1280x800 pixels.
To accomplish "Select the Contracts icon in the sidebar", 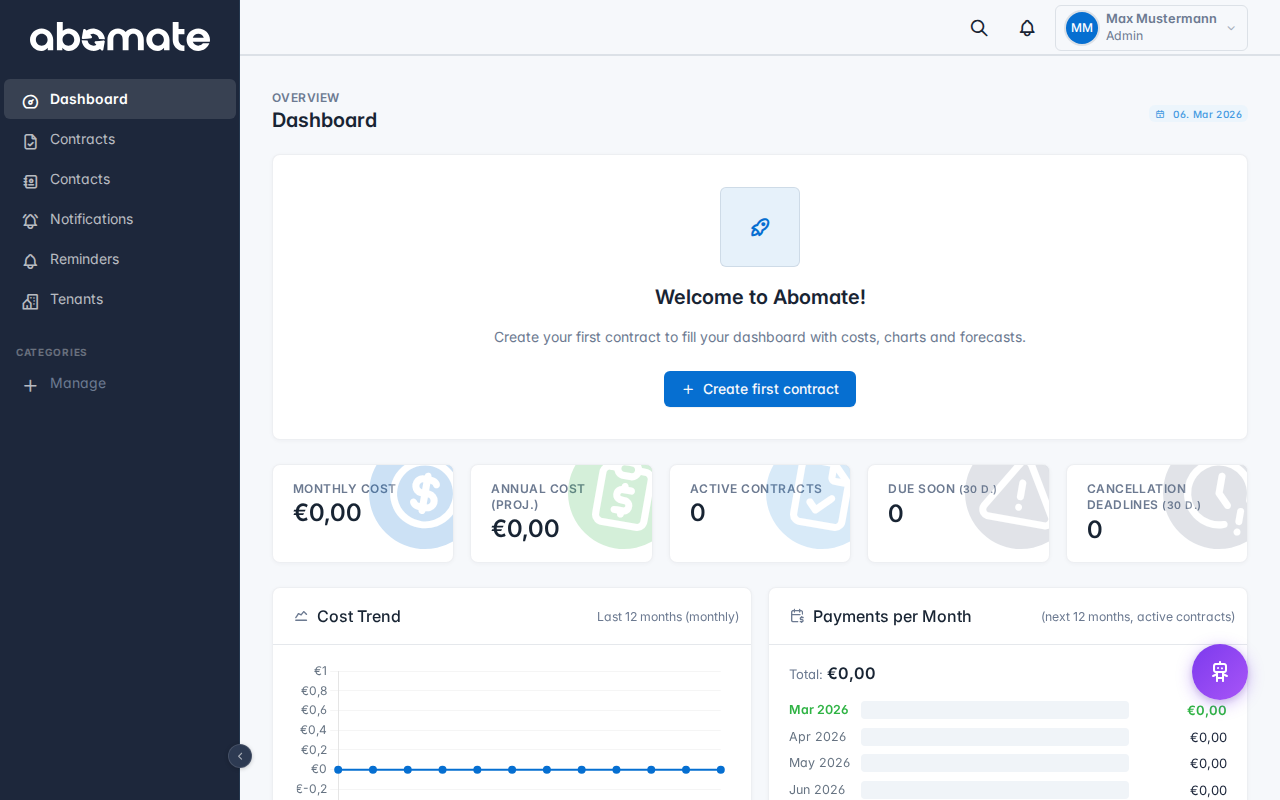I will [30, 139].
